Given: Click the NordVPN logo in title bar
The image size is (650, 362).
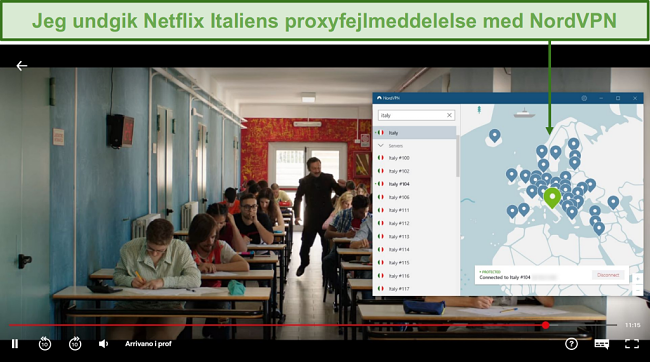Looking at the screenshot, I should click(x=388, y=98).
